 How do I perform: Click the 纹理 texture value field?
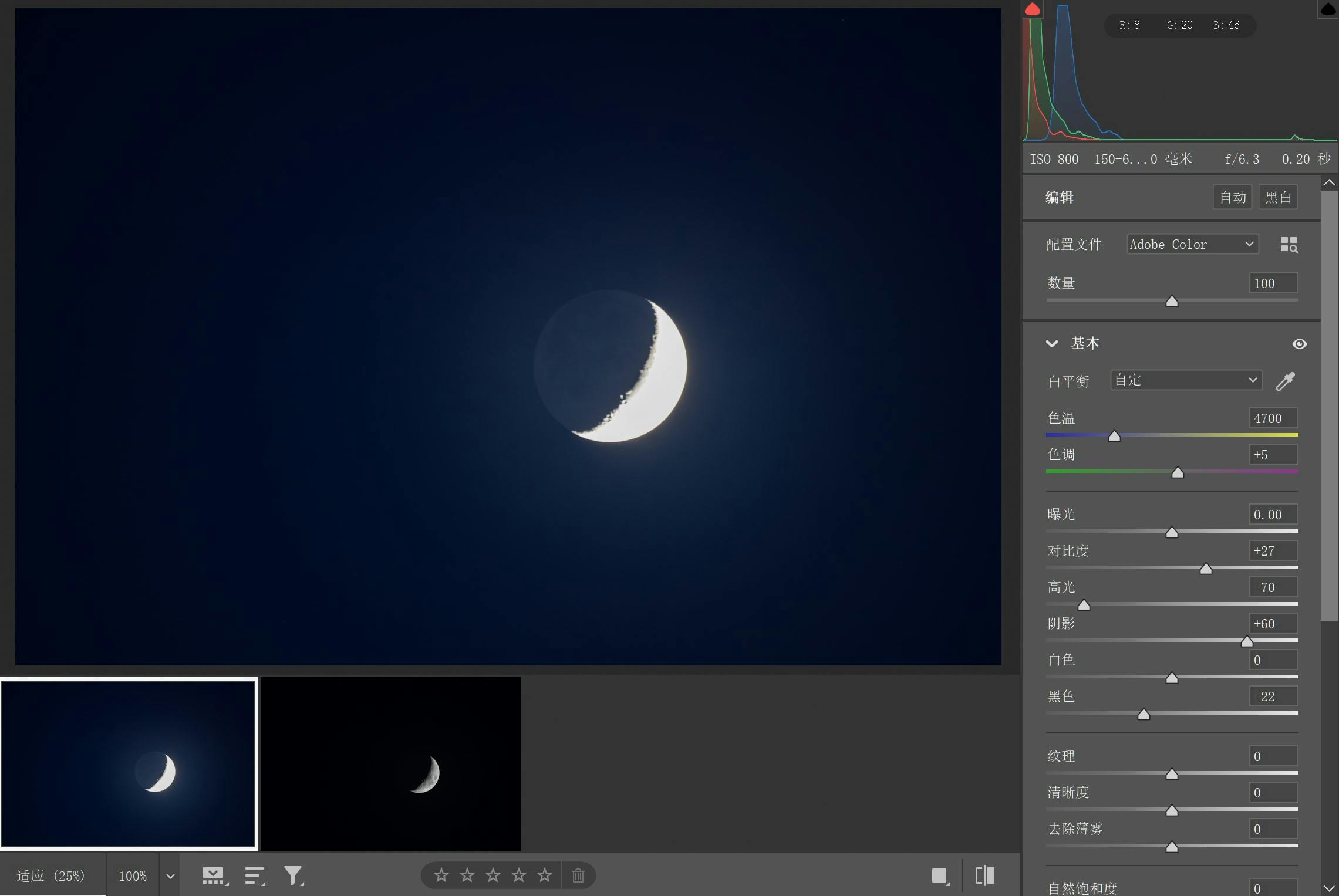tap(1273, 756)
